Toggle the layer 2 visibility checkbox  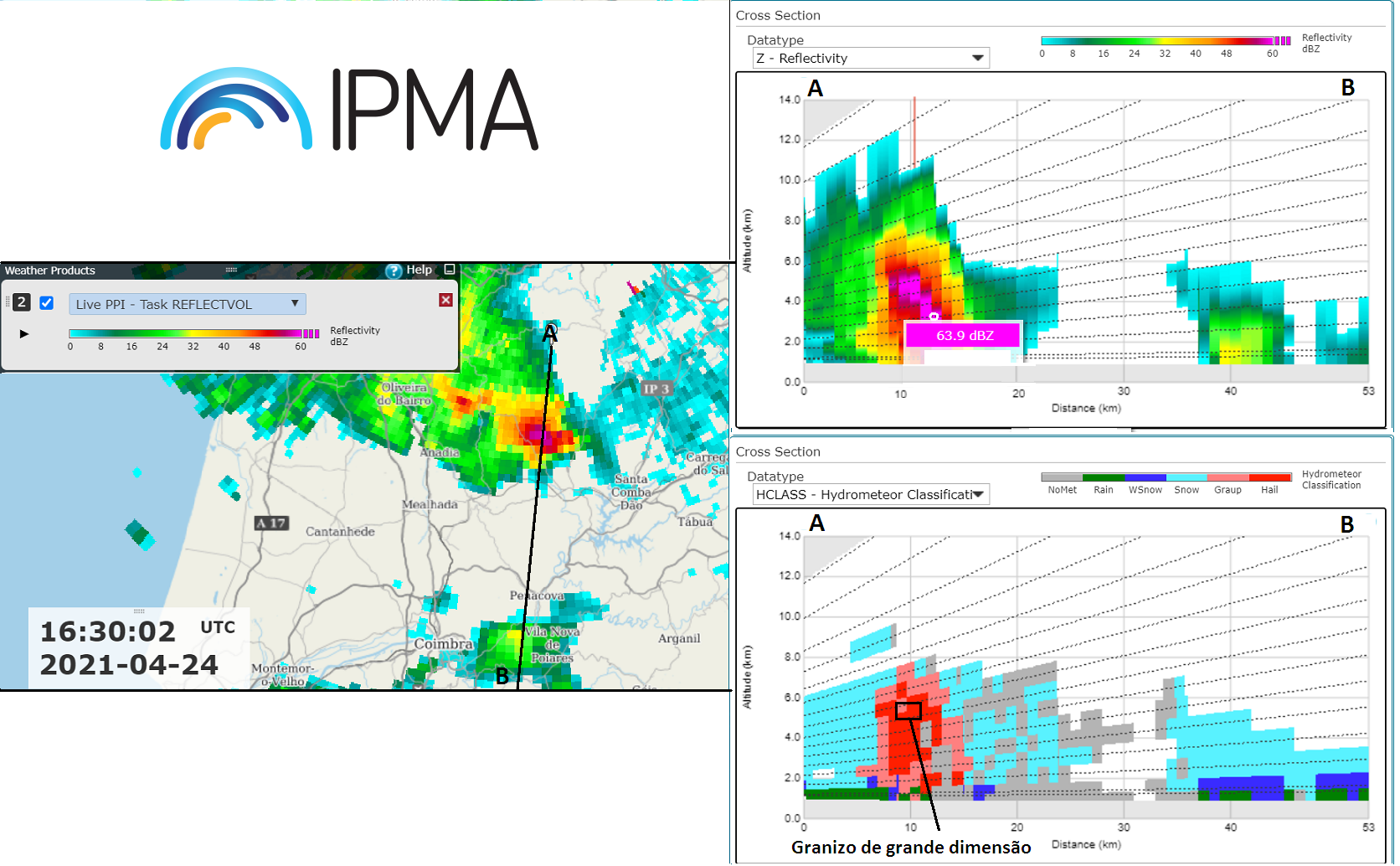47,303
